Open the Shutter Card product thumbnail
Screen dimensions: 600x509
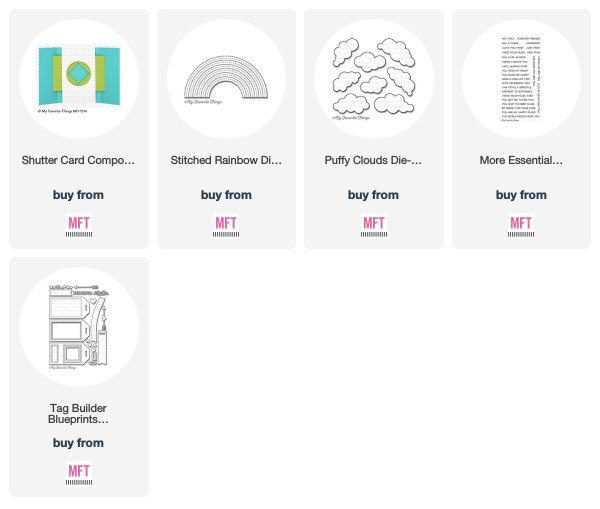click(79, 79)
